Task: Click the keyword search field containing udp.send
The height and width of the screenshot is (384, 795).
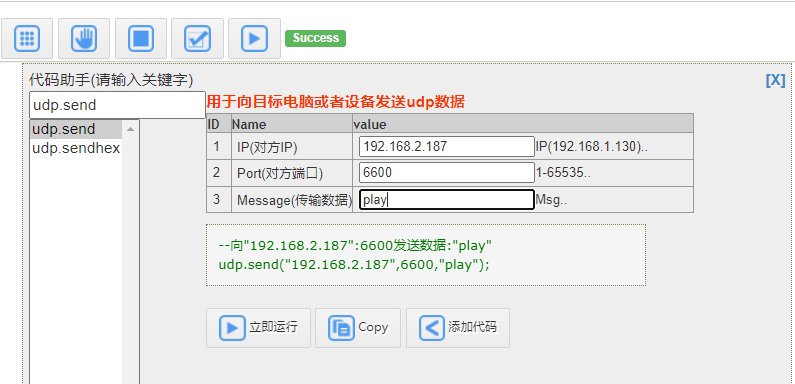Action: (x=117, y=105)
